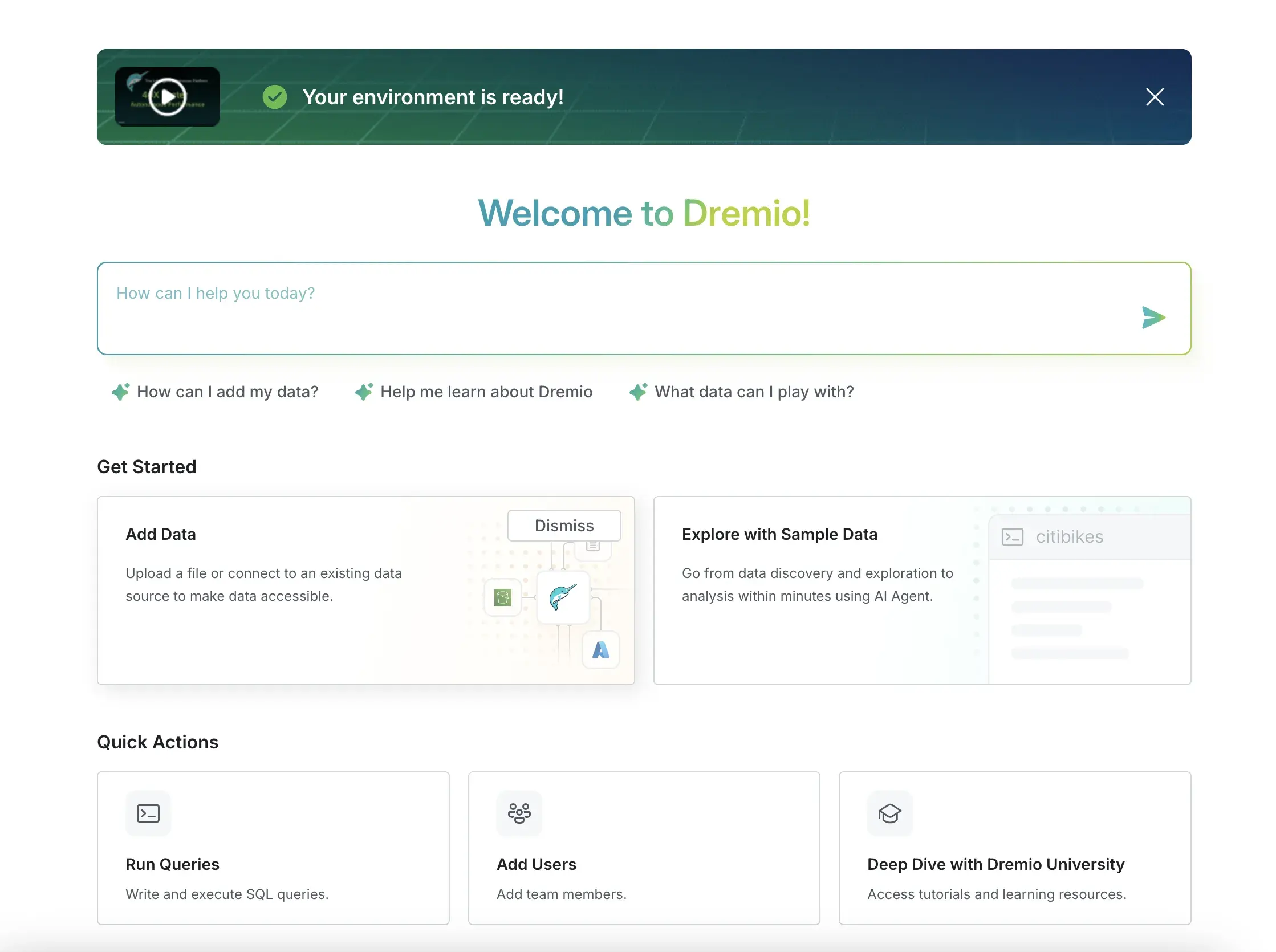The height and width of the screenshot is (952, 1276).
Task: Click sparkle icon beside 'How can I add my data?'
Action: pyautogui.click(x=120, y=392)
